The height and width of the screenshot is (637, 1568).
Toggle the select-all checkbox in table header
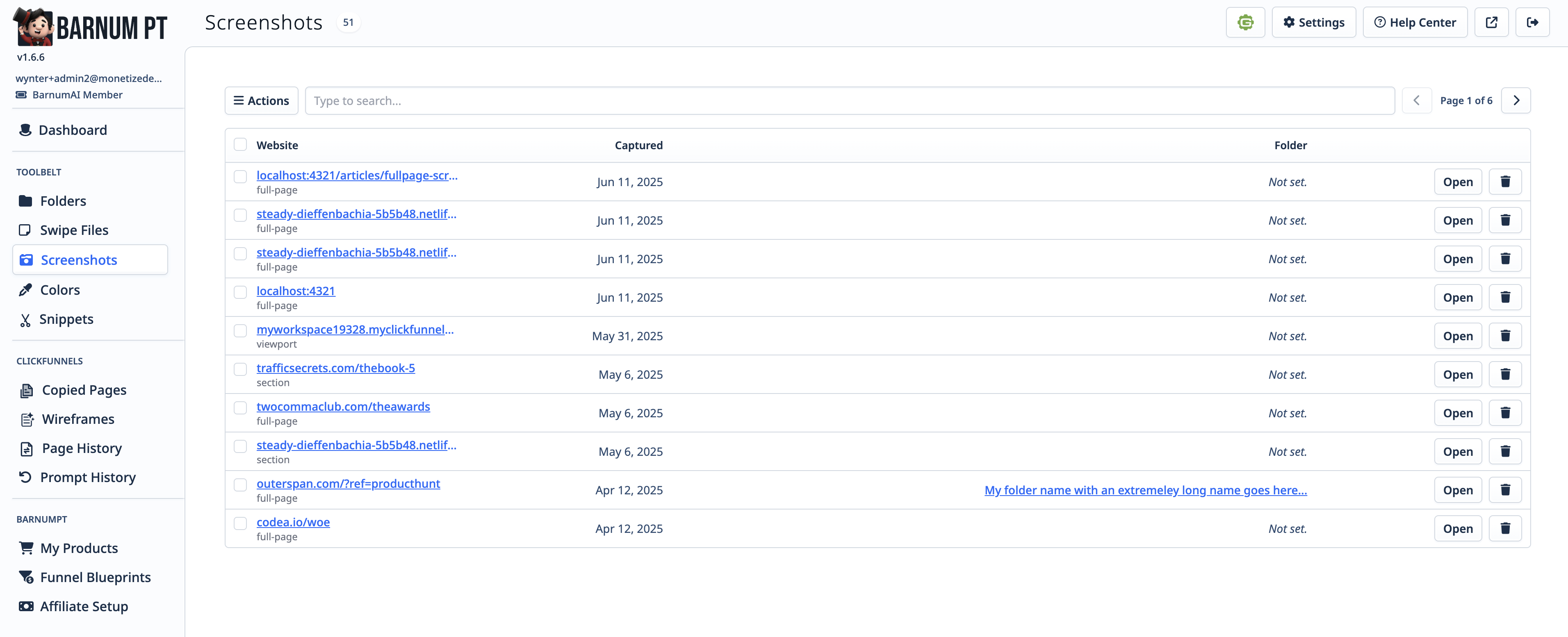click(240, 145)
